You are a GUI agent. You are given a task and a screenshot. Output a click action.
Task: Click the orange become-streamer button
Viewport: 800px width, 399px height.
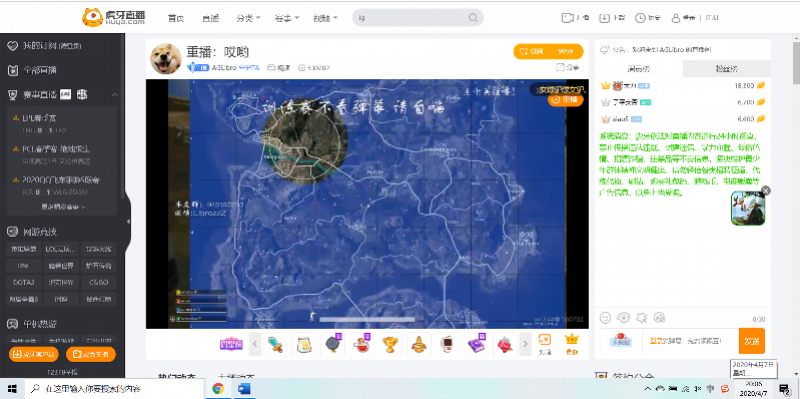click(x=91, y=354)
